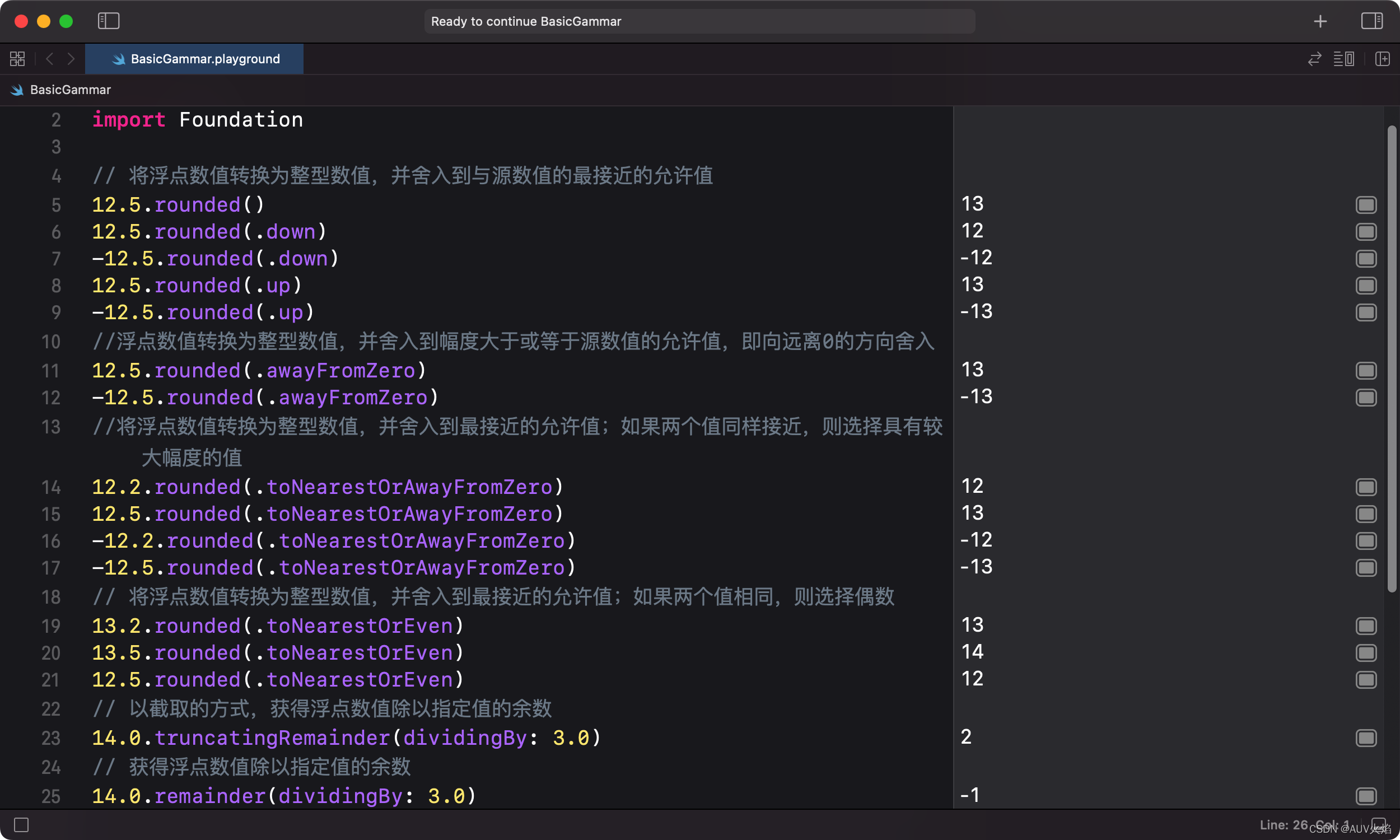Add a new editor on the right
1400x840 pixels.
pyautogui.click(x=1382, y=59)
